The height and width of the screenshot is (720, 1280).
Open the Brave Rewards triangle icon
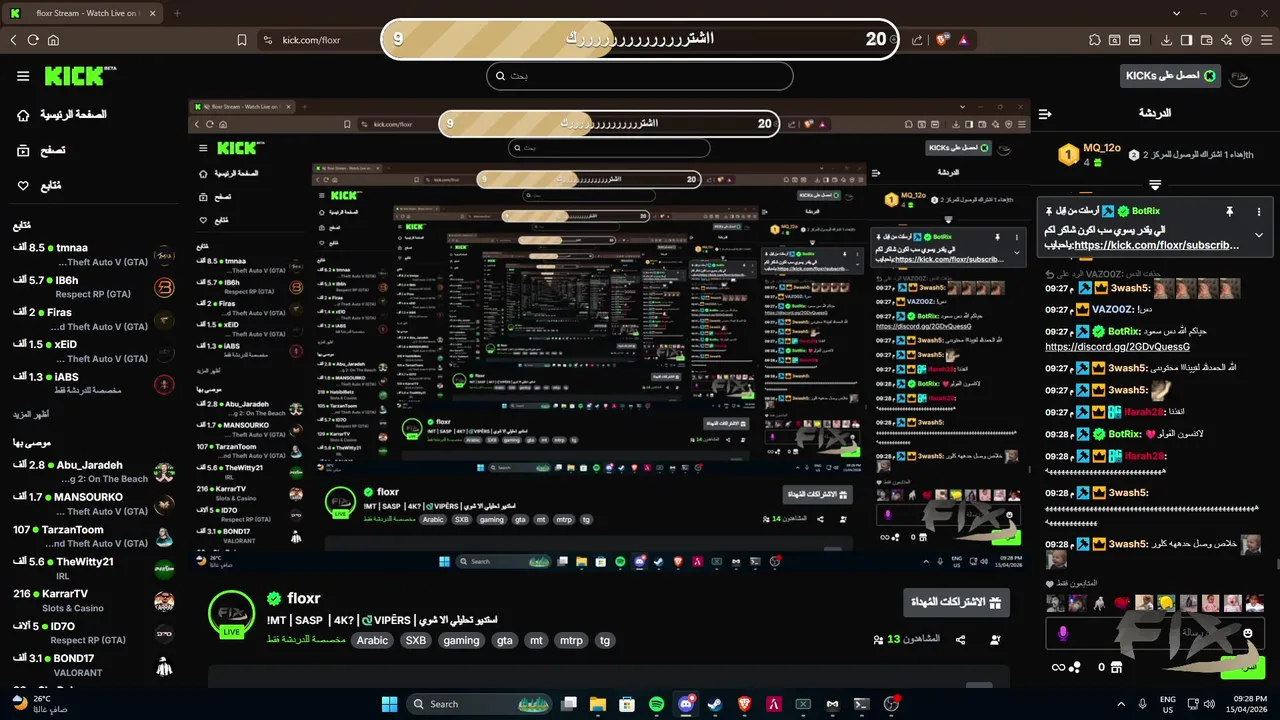pos(963,40)
